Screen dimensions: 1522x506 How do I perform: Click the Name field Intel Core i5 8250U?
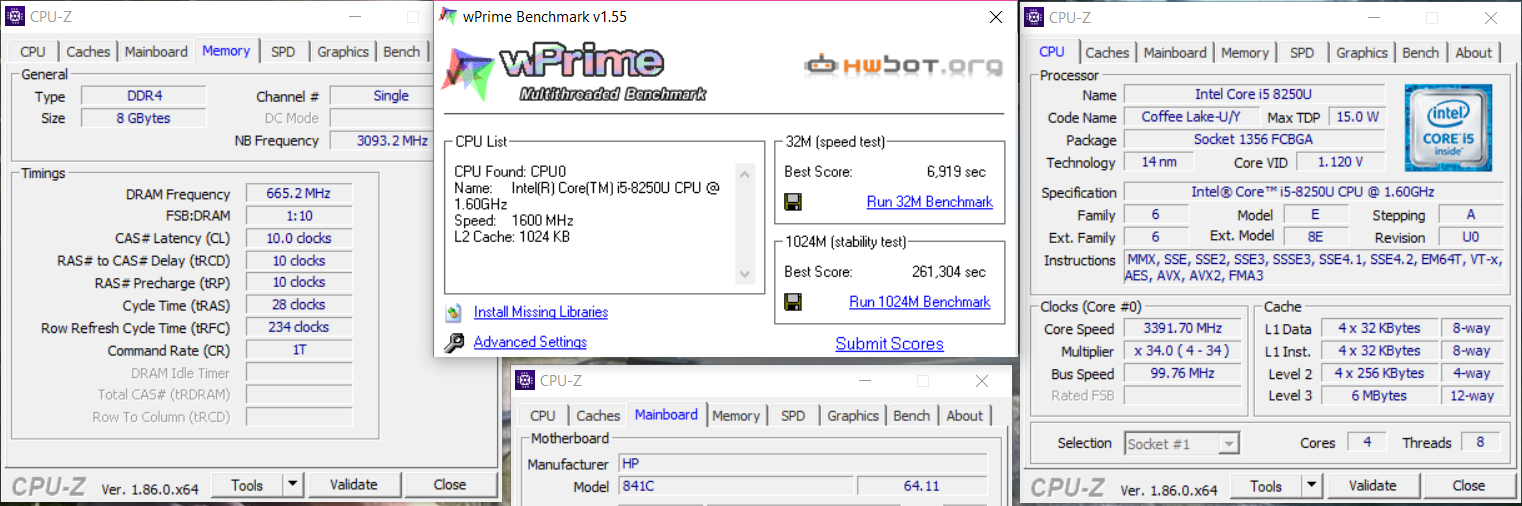(x=1254, y=94)
